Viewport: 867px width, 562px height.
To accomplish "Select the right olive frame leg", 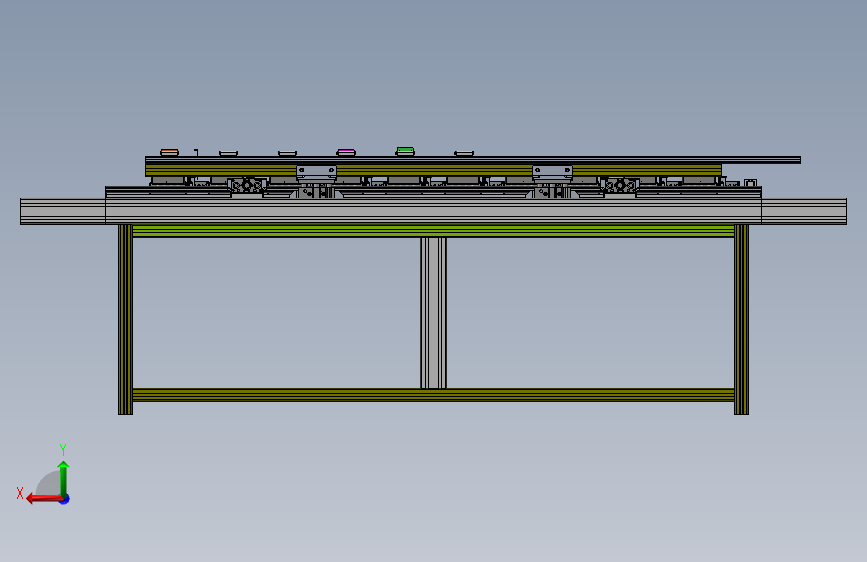I will click(x=741, y=319).
